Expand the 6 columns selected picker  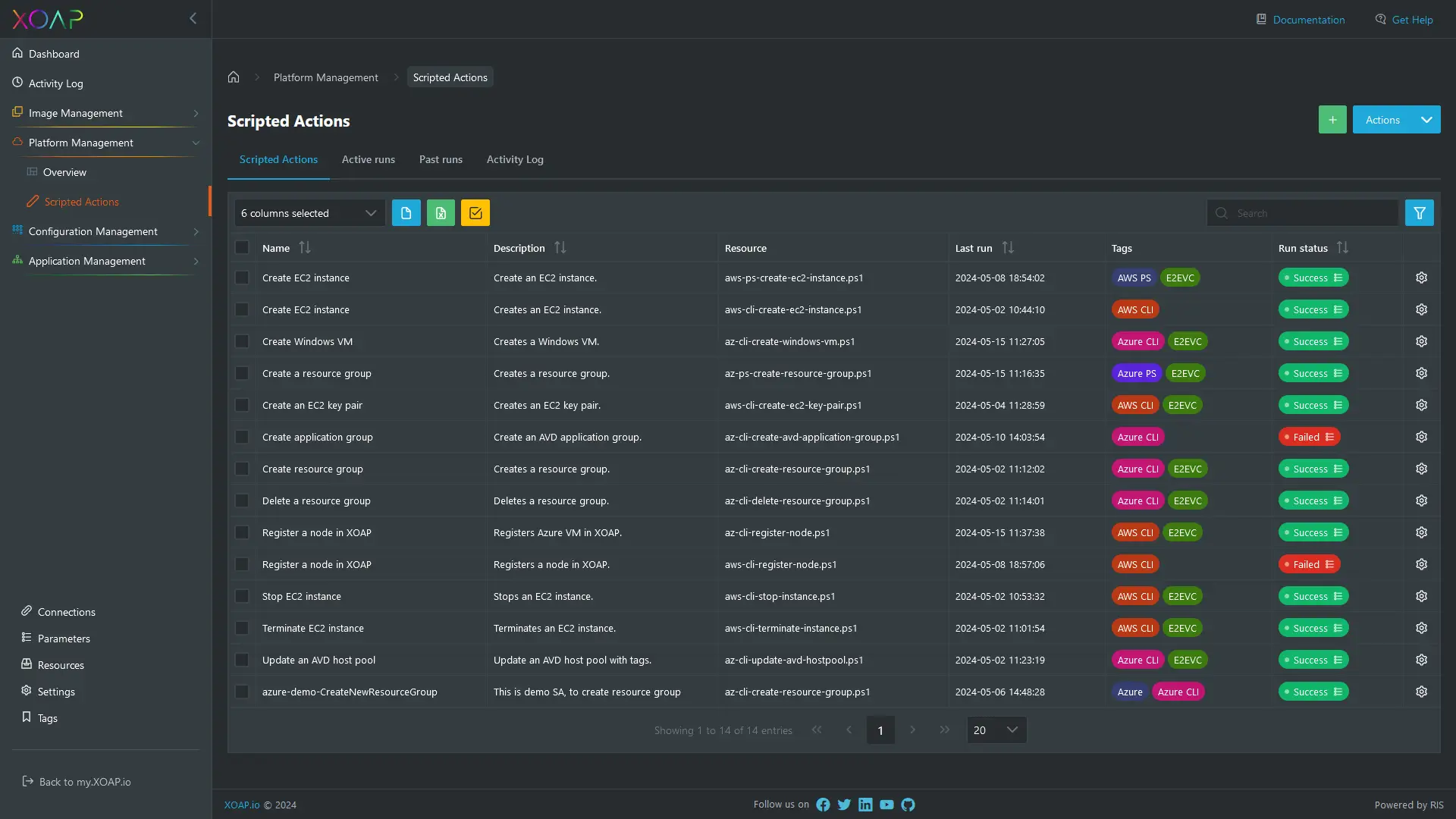tap(309, 213)
